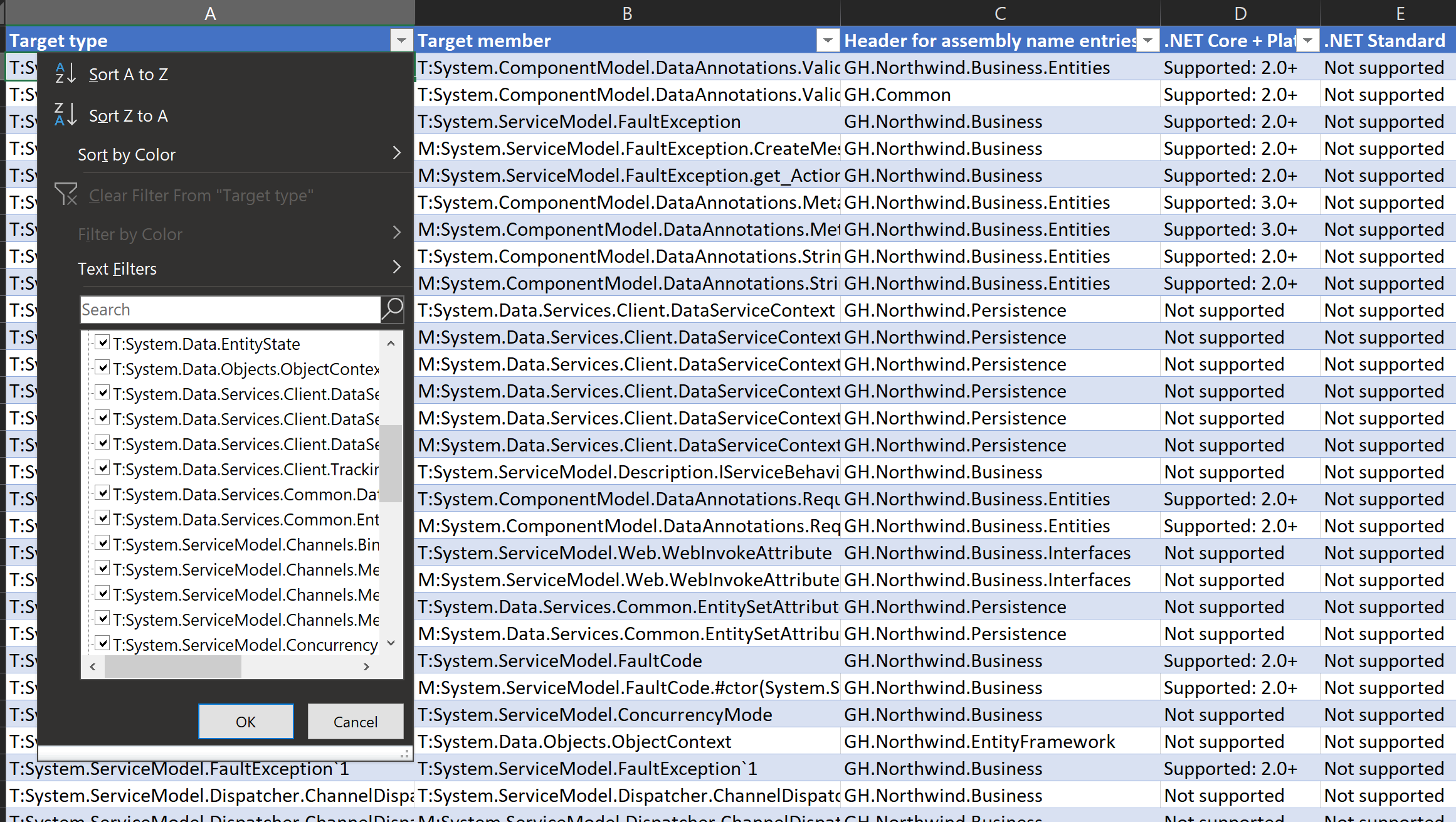Click T:System.ServiceModel.FaultCode cell
Viewport: 1456px width, 822px height.
pos(627,661)
